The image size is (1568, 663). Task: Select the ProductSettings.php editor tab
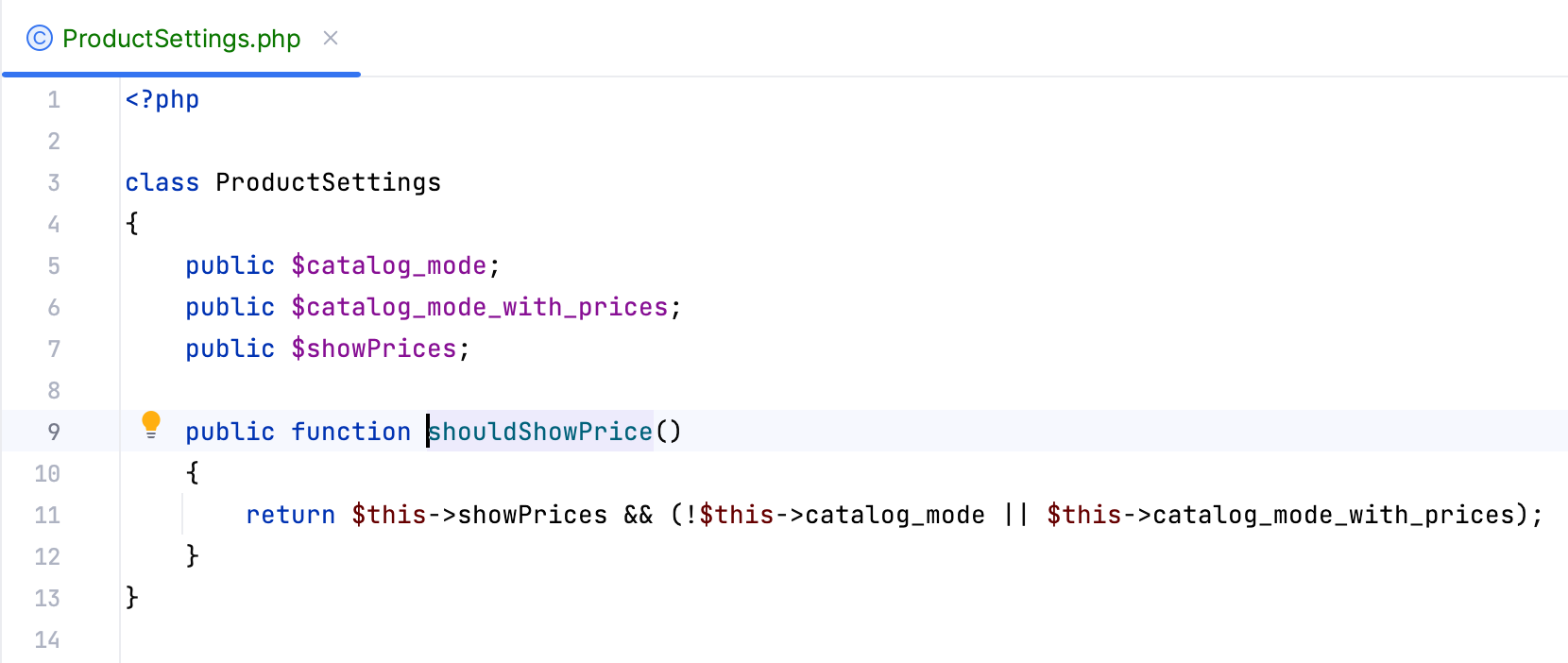pos(179,39)
